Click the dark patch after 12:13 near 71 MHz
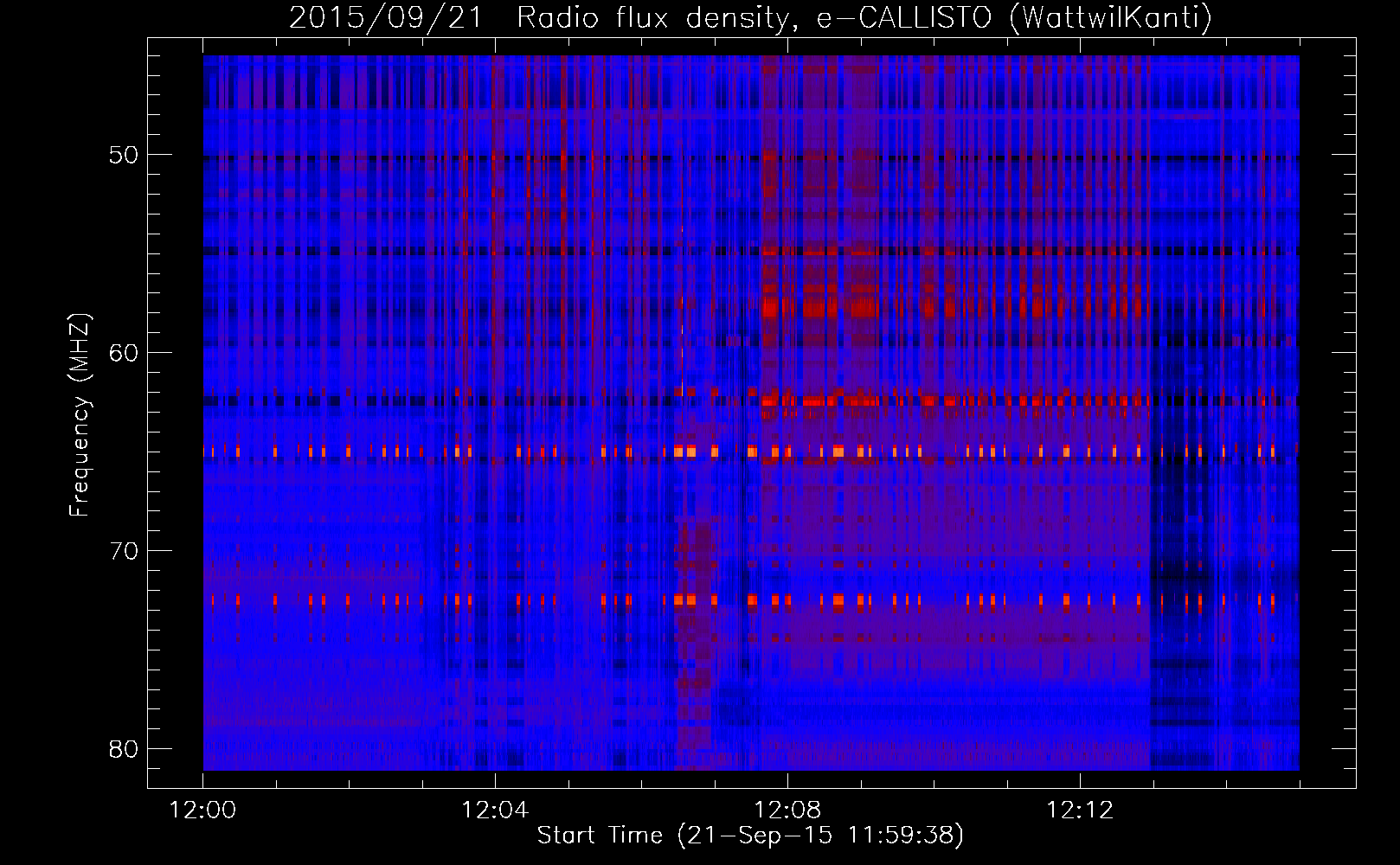1400x865 pixels. [x=1177, y=573]
